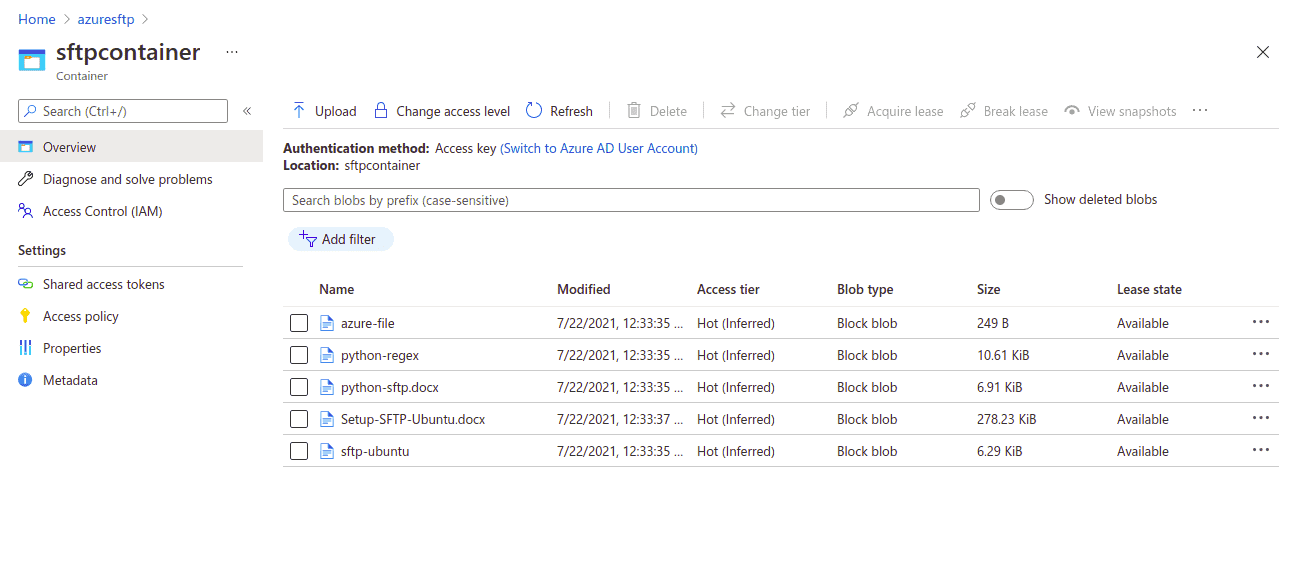This screenshot has height=583, width=1298.
Task: Click the sftpcontainer container icon in header
Action: [32, 60]
